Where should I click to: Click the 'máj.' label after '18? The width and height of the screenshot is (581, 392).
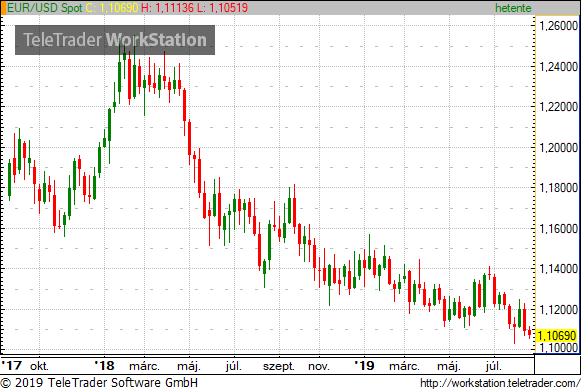[x=189, y=366]
